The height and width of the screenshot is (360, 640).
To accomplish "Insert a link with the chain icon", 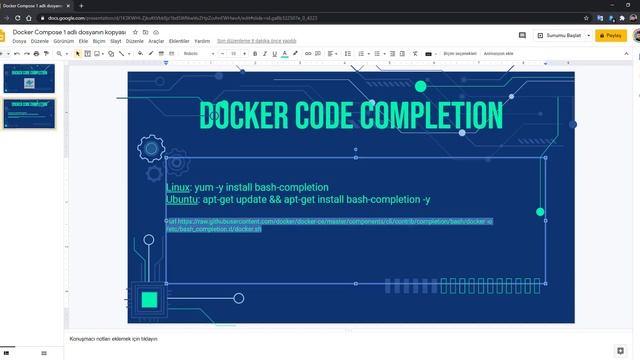I will (308, 53).
